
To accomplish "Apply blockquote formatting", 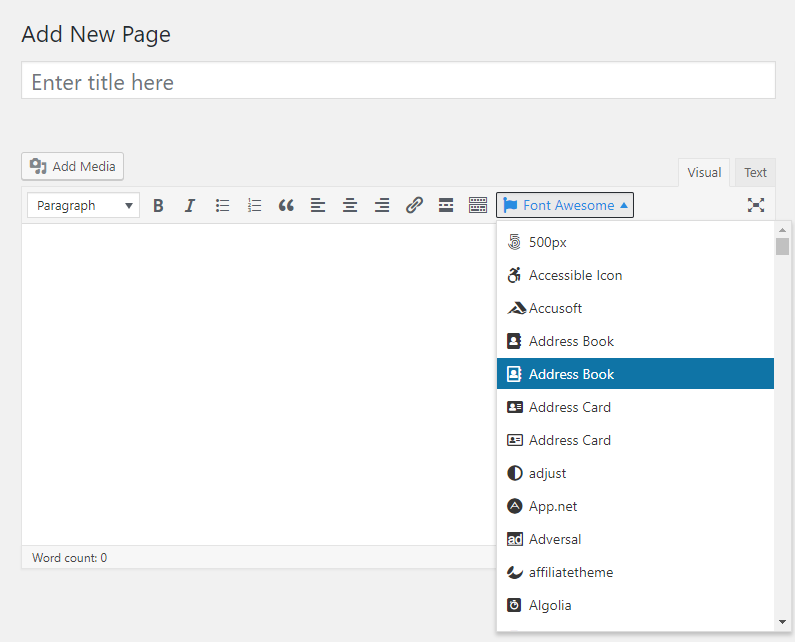I will tap(286, 205).
